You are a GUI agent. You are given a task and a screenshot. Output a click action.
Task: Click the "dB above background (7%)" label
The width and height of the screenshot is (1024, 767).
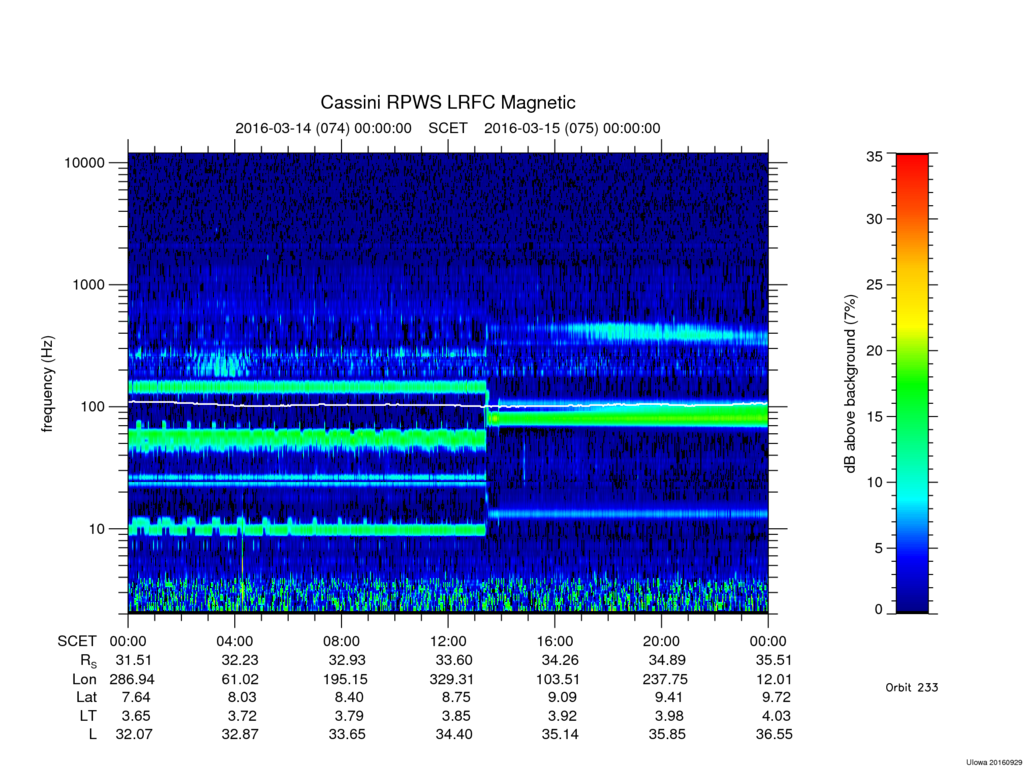point(849,384)
